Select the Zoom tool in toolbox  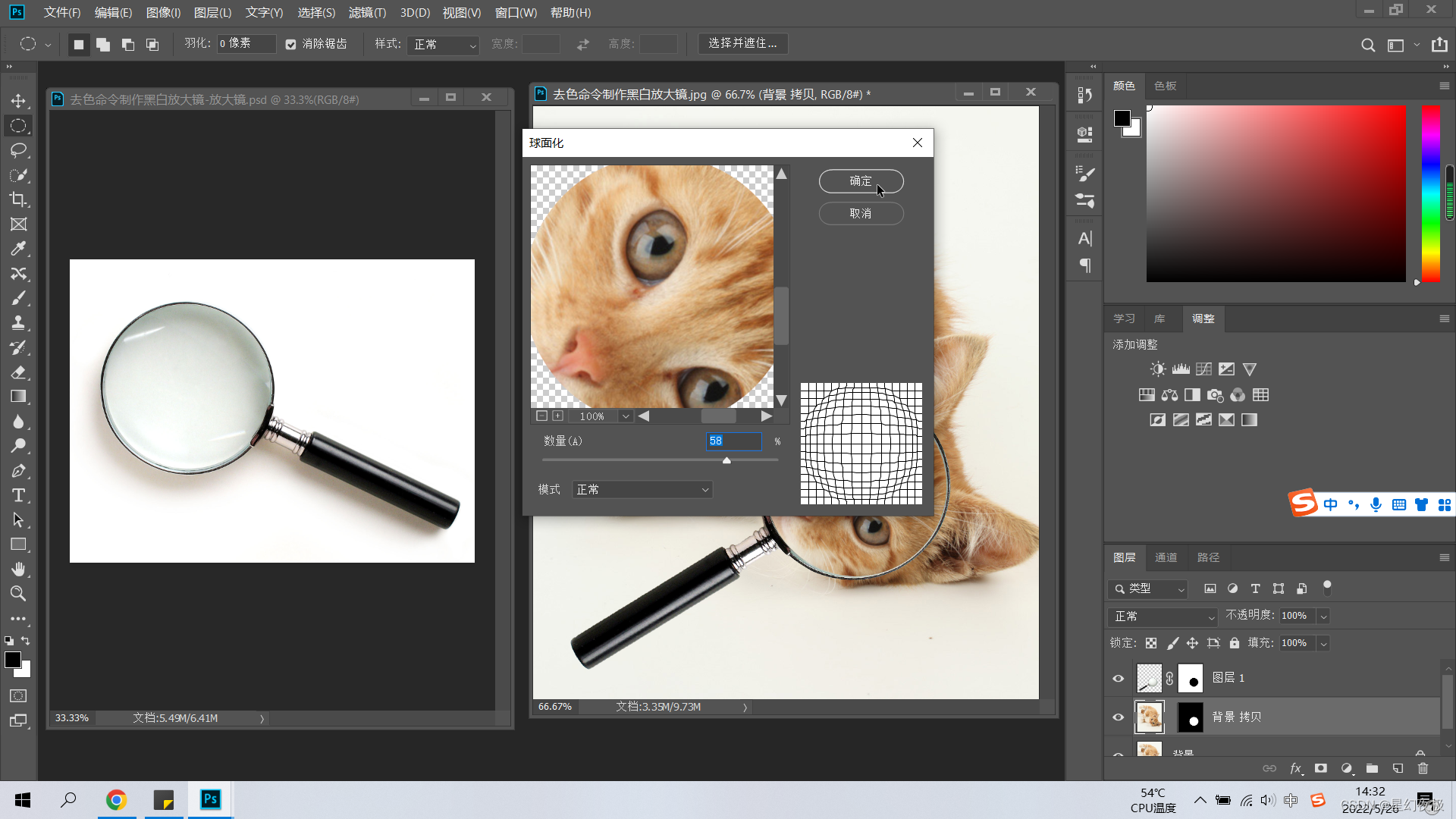pyautogui.click(x=18, y=594)
